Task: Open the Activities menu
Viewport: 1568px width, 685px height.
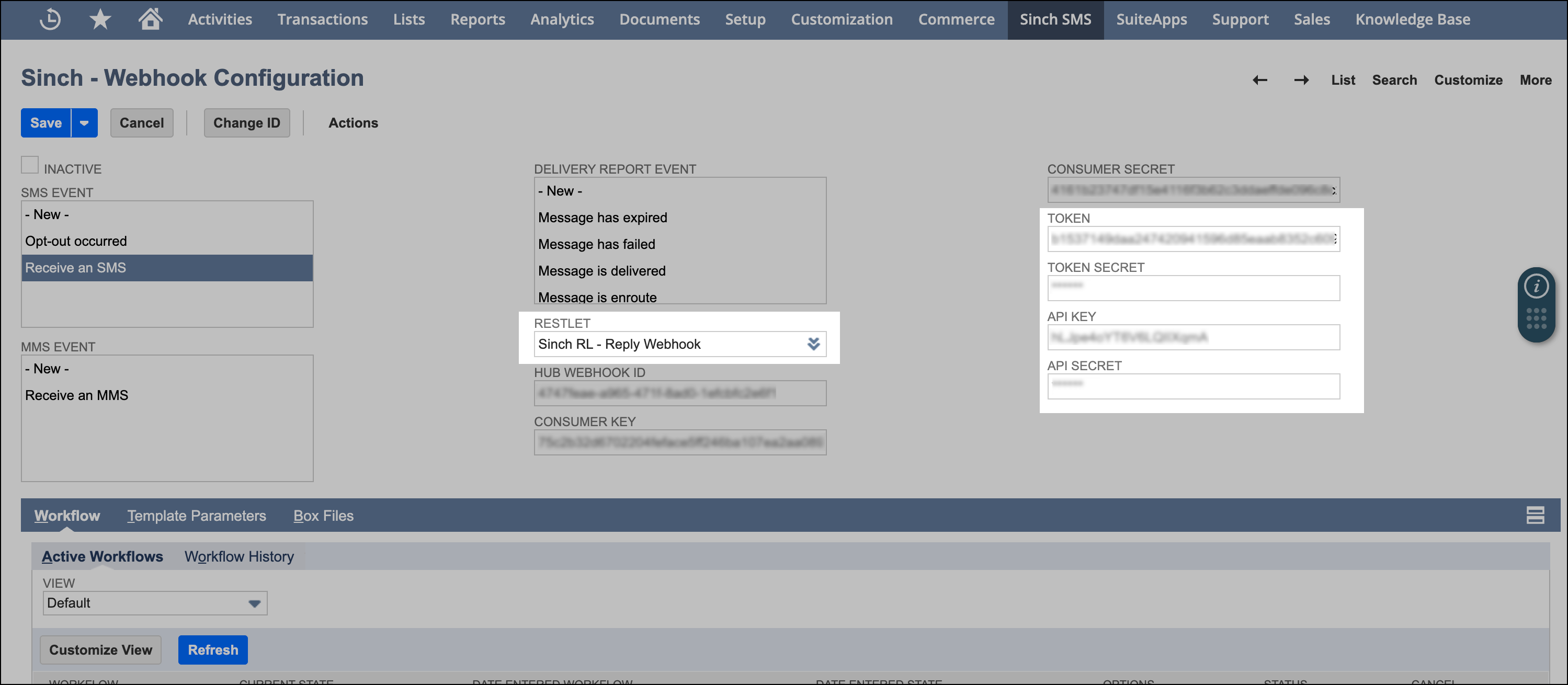Action: 220,19
